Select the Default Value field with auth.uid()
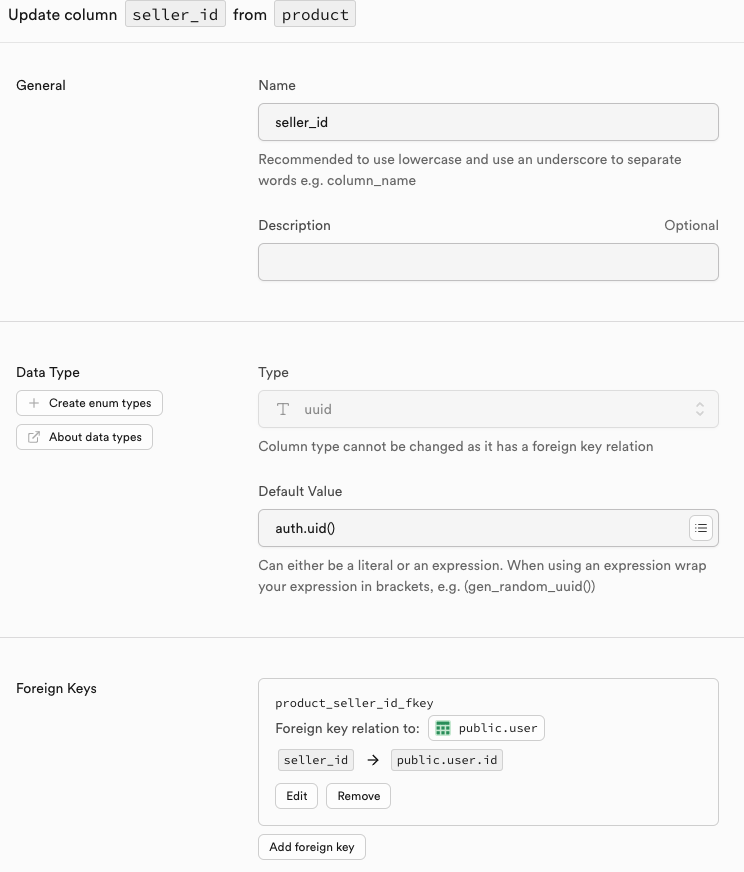The width and height of the screenshot is (744, 872). coord(470,527)
